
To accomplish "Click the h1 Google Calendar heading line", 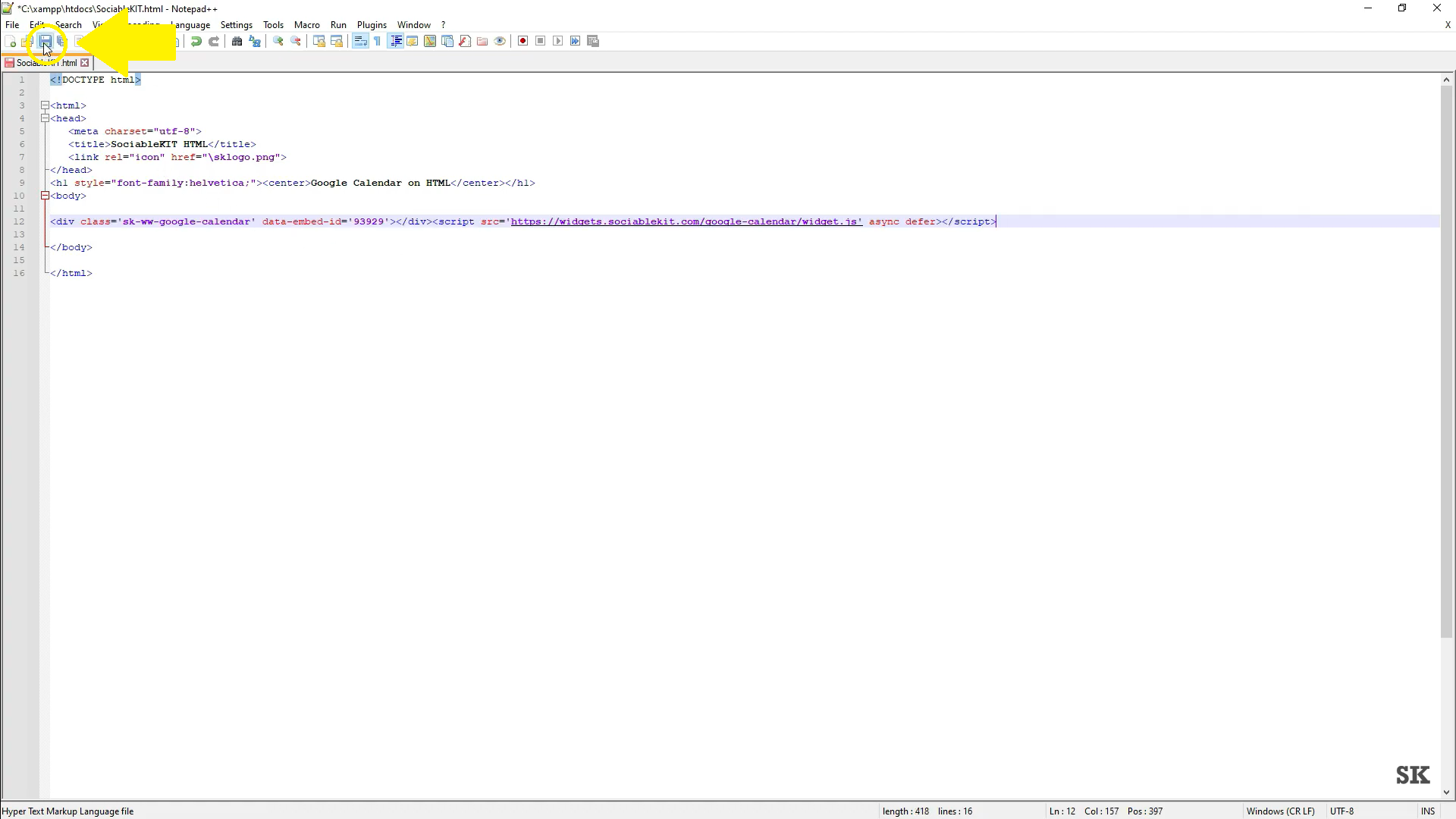I will pyautogui.click(x=293, y=183).
